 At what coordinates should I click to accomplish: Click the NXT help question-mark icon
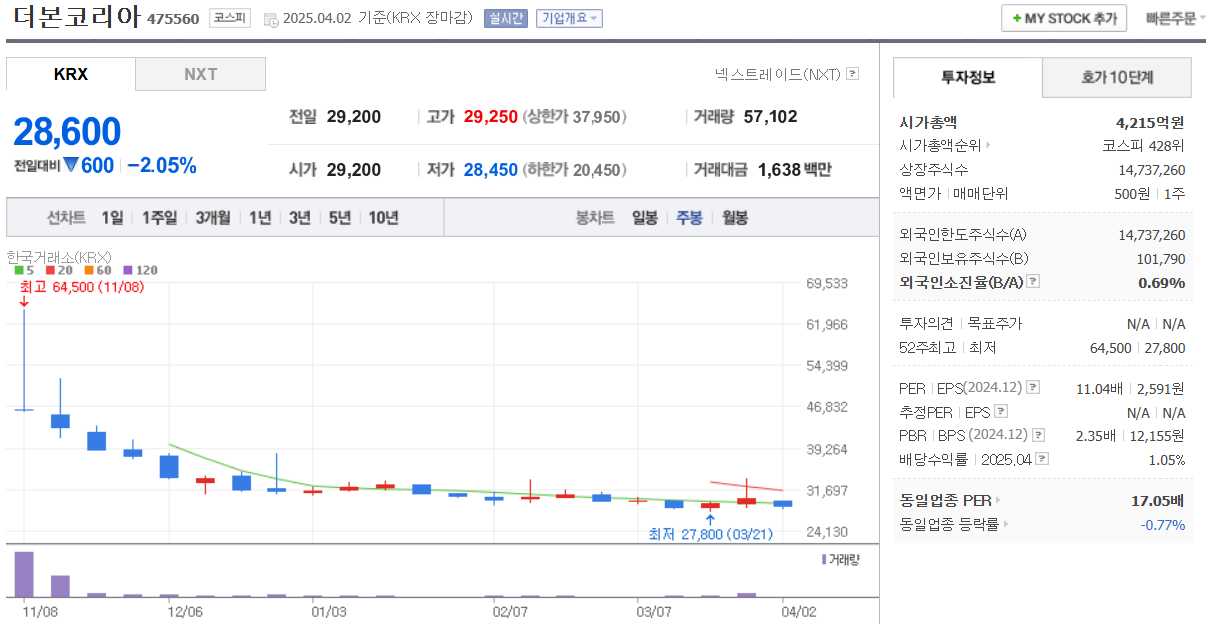pyautogui.click(x=852, y=73)
